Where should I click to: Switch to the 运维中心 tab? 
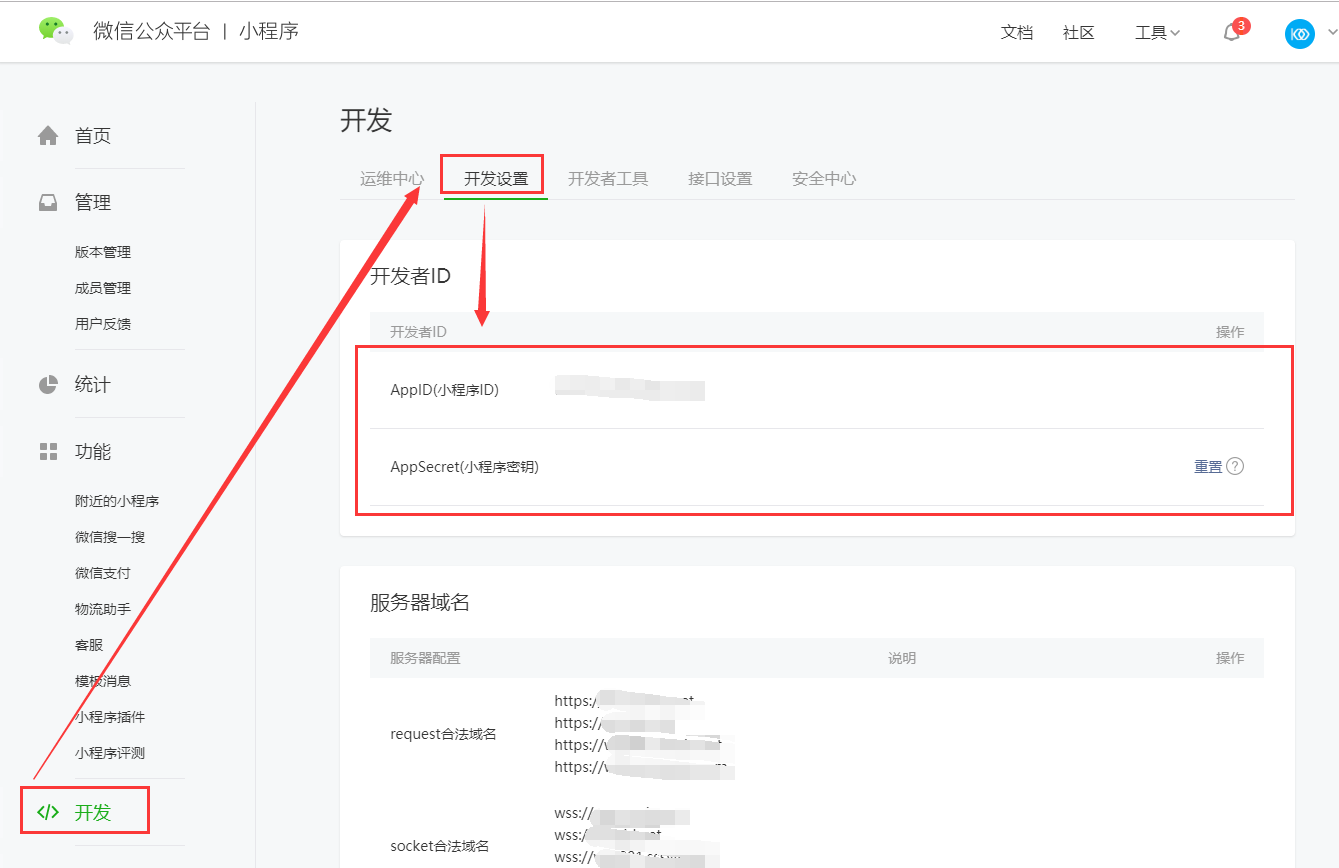pyautogui.click(x=392, y=179)
